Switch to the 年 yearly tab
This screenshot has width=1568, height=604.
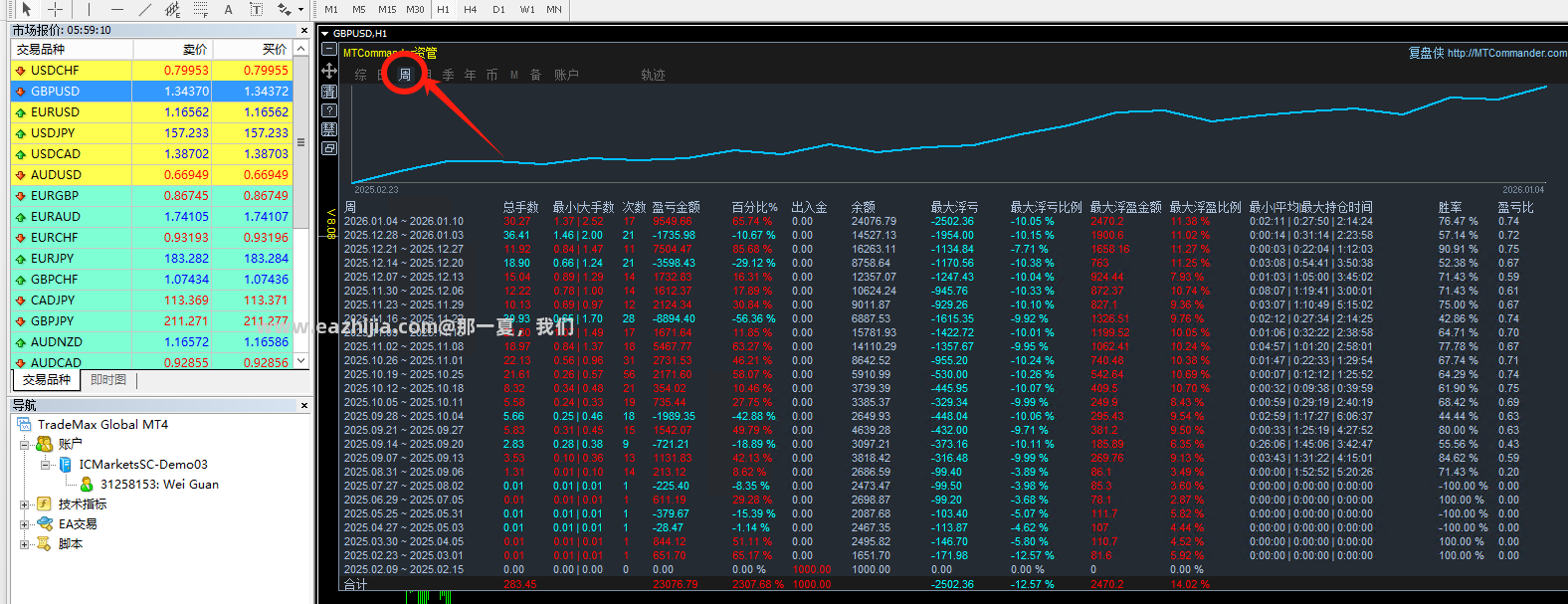point(471,75)
